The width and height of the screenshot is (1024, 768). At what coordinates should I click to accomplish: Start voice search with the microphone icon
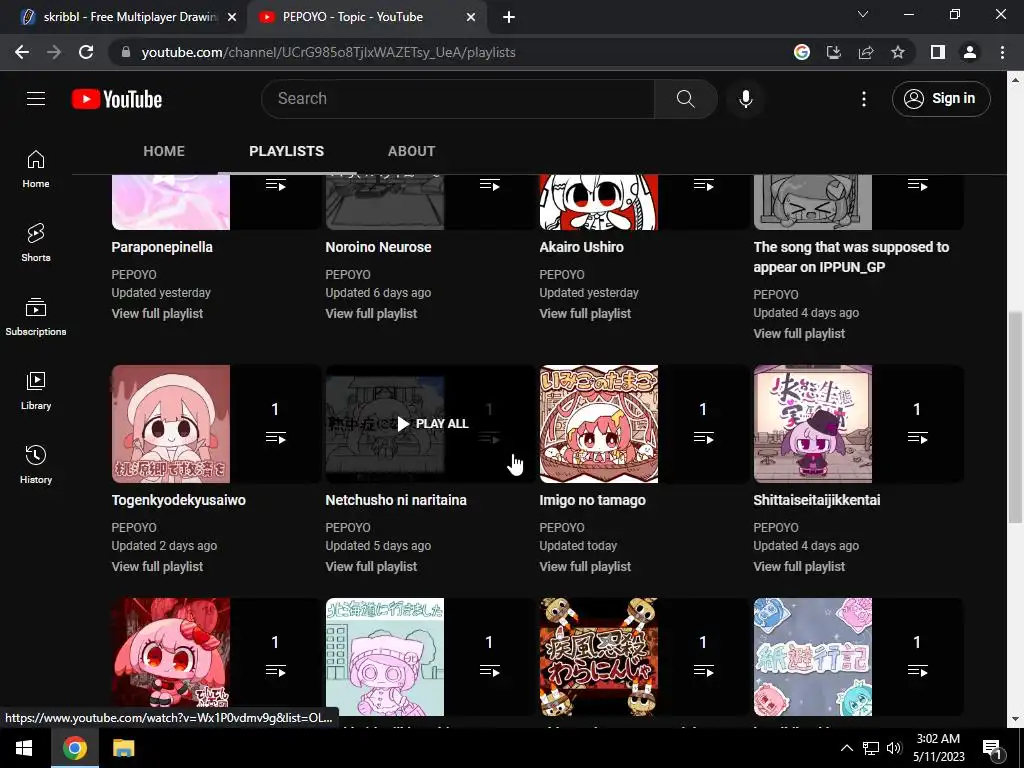745,99
